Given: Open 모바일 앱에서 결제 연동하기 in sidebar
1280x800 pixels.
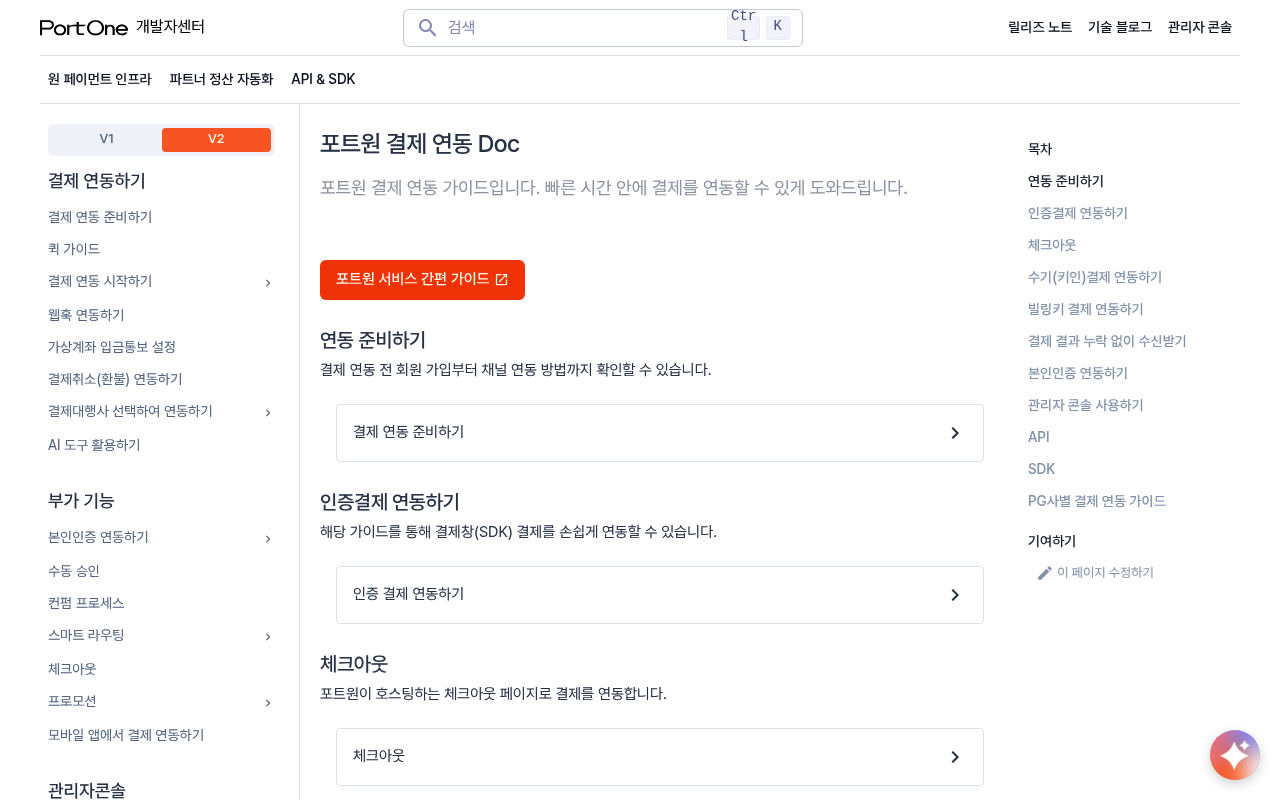Looking at the screenshot, I should pyautogui.click(x=126, y=735).
